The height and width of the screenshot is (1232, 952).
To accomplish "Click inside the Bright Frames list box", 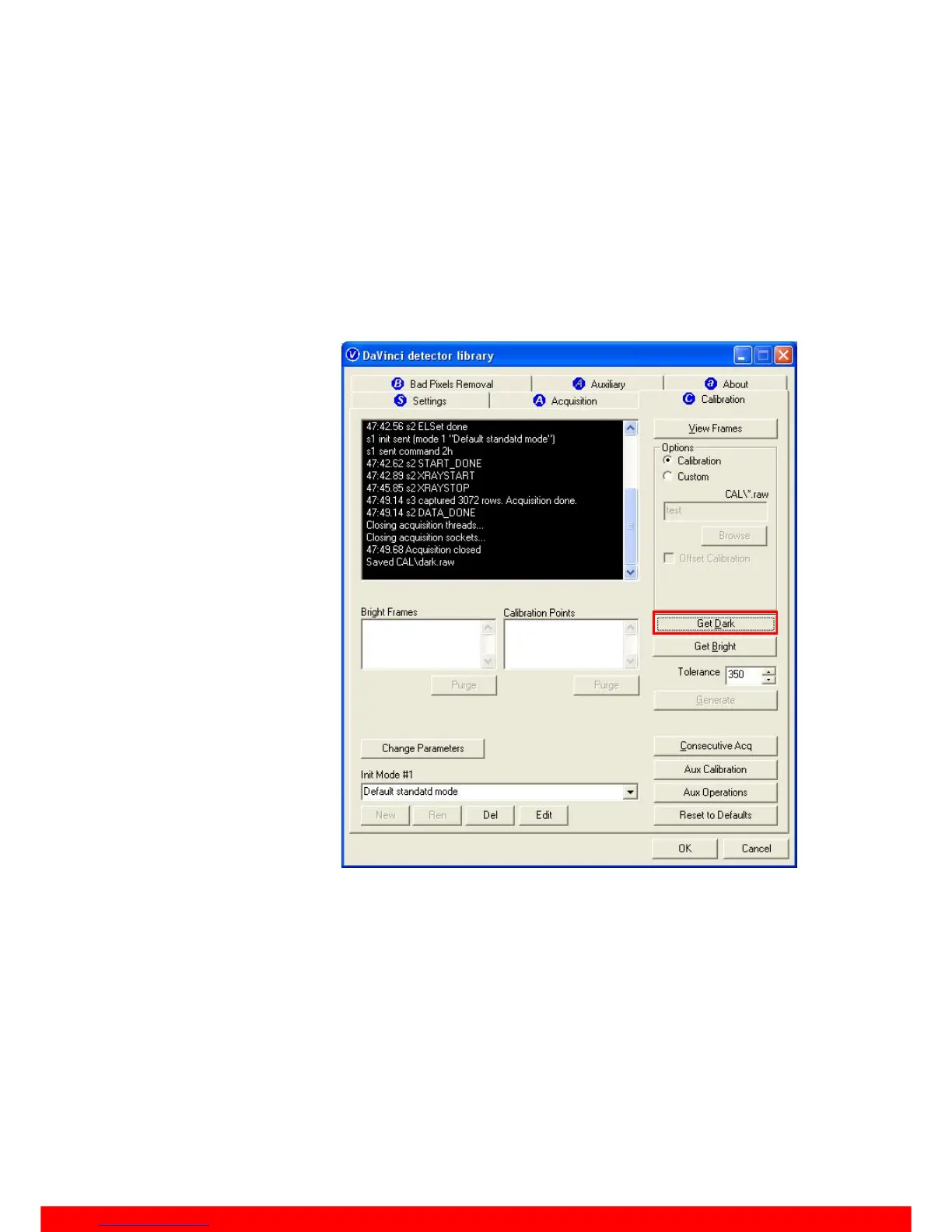I will 422,644.
